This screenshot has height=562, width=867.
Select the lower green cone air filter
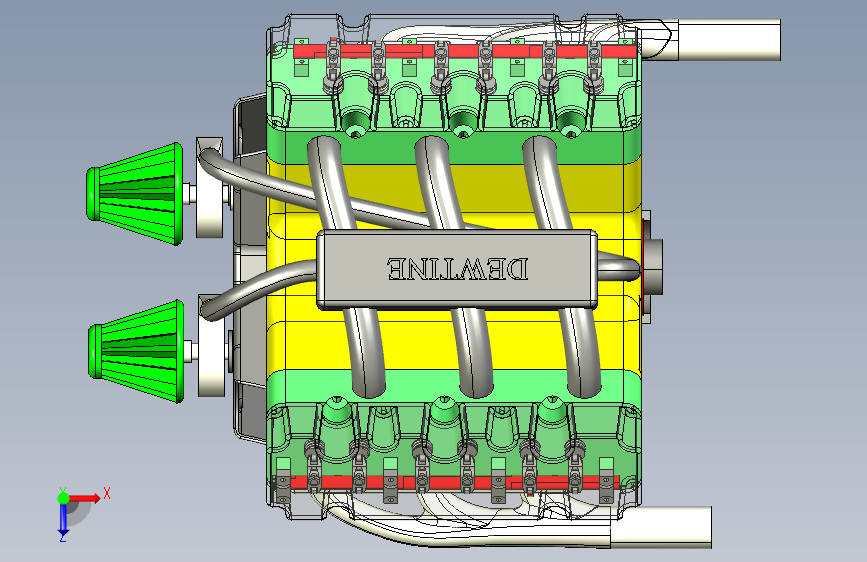point(136,352)
